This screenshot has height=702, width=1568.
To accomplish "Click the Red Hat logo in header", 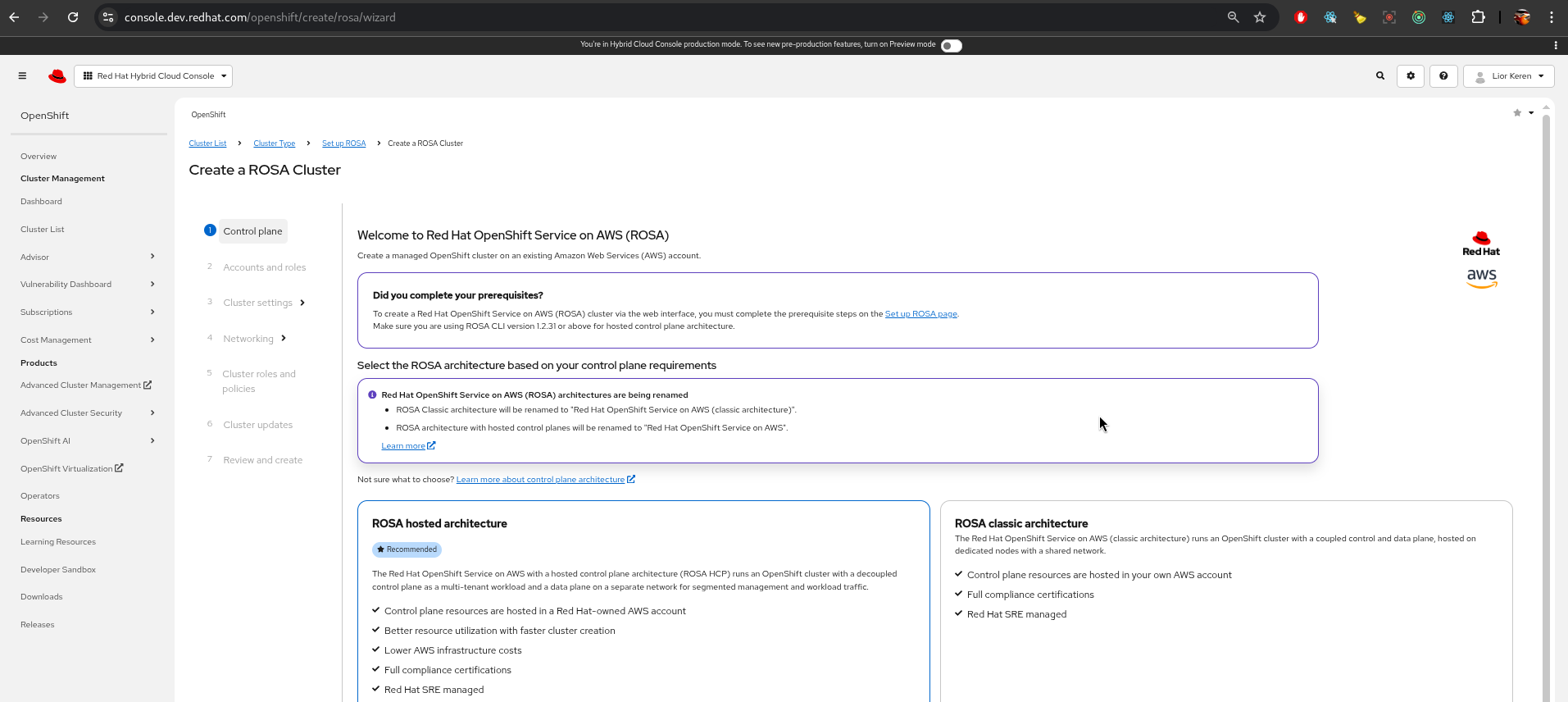I will point(57,76).
